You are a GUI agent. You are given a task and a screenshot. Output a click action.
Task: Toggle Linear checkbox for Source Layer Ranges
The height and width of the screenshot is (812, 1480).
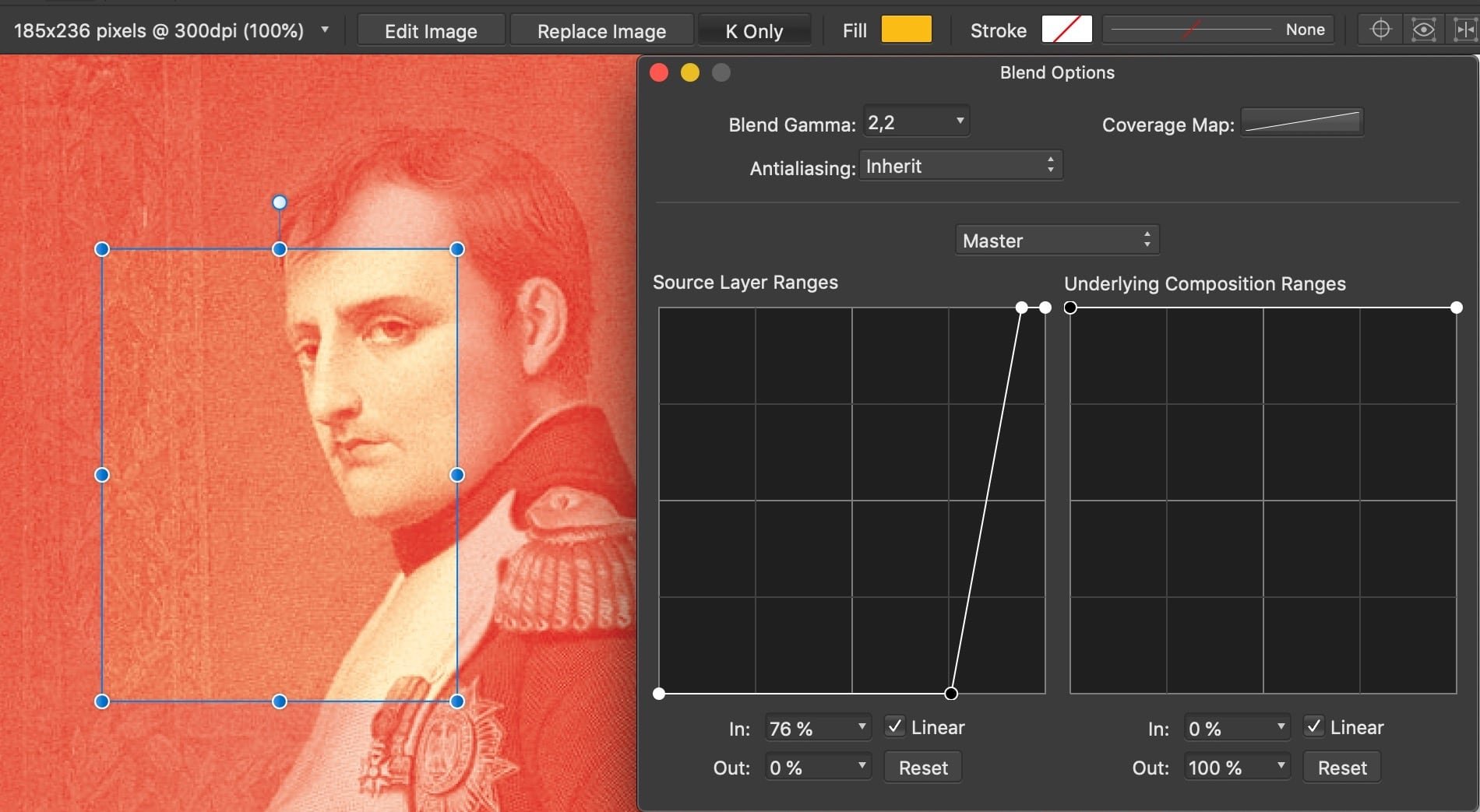(895, 726)
